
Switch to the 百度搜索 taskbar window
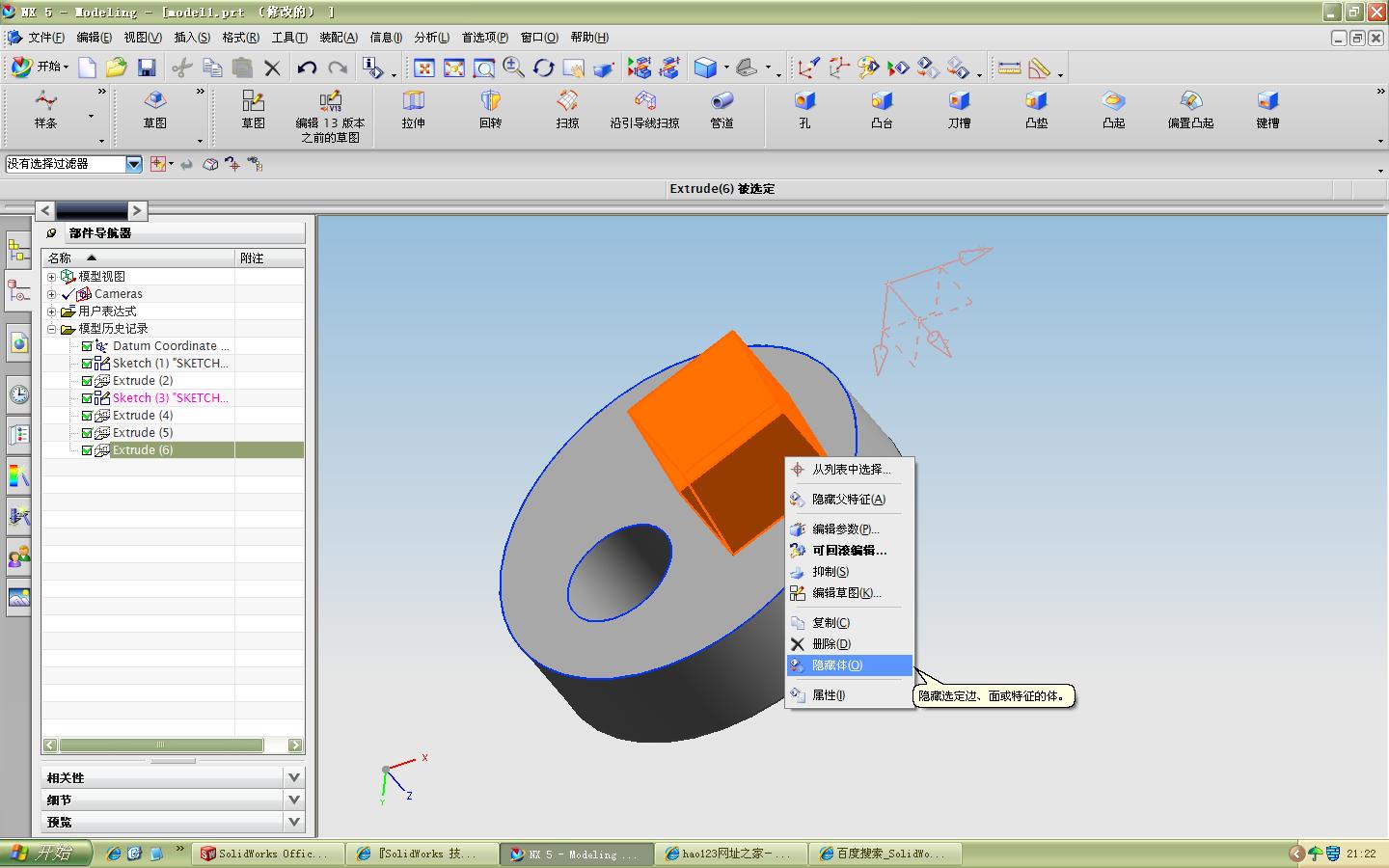tap(886, 854)
